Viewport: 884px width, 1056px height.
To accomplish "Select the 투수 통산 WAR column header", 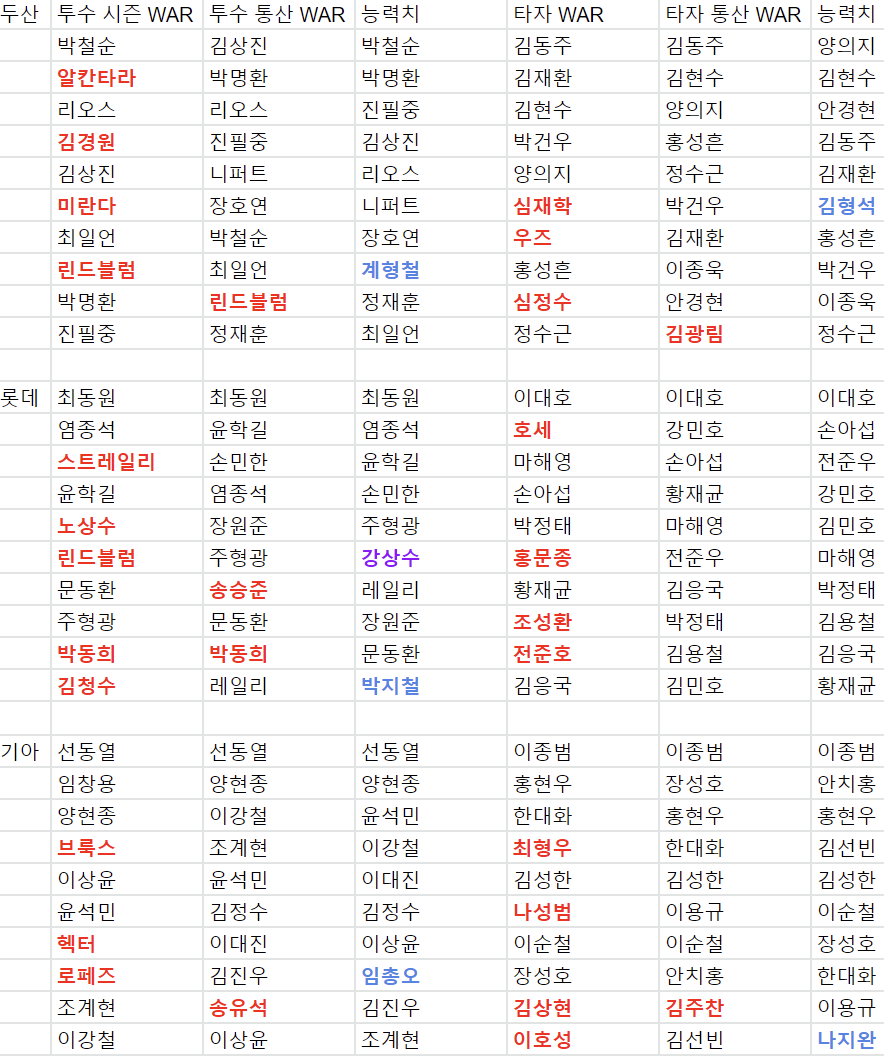I will 277,14.
